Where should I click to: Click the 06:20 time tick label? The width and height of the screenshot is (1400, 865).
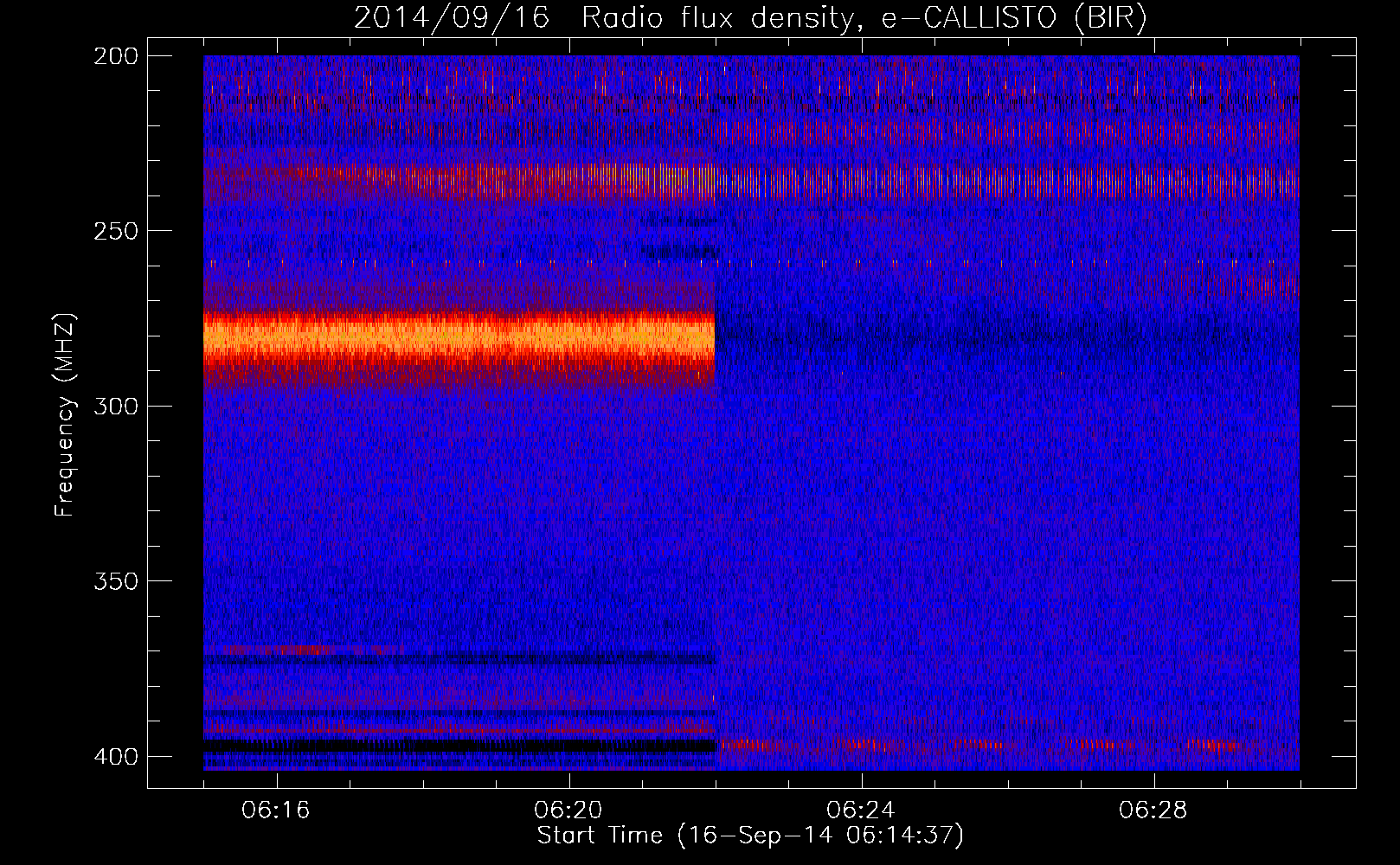coord(568,811)
